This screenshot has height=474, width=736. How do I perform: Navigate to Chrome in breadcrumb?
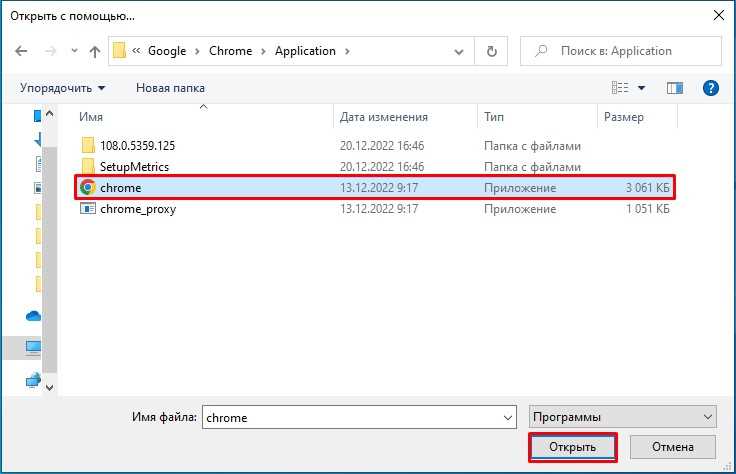pyautogui.click(x=230, y=51)
